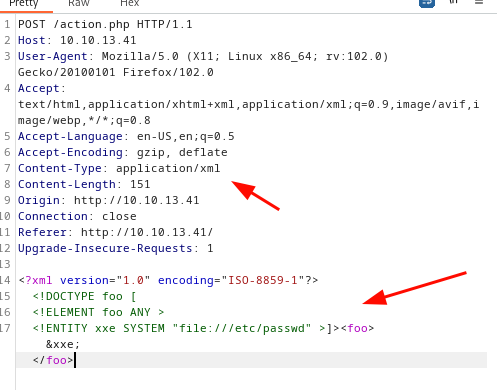Click the Accept-Language header line
This screenshot has width=497, height=390.
coord(126,136)
